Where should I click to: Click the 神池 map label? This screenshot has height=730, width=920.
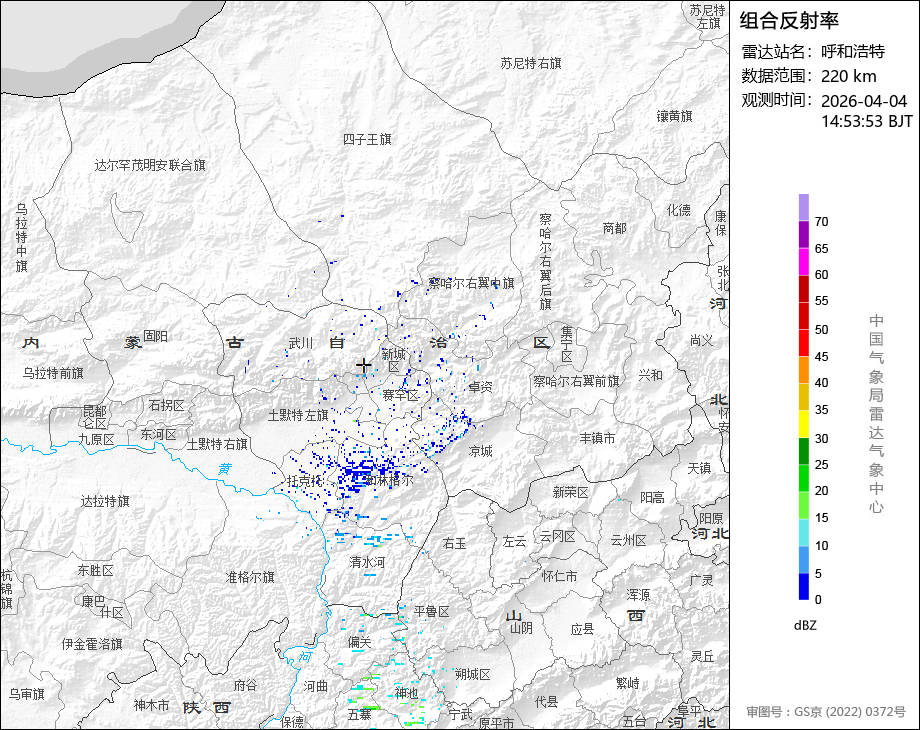[x=406, y=694]
